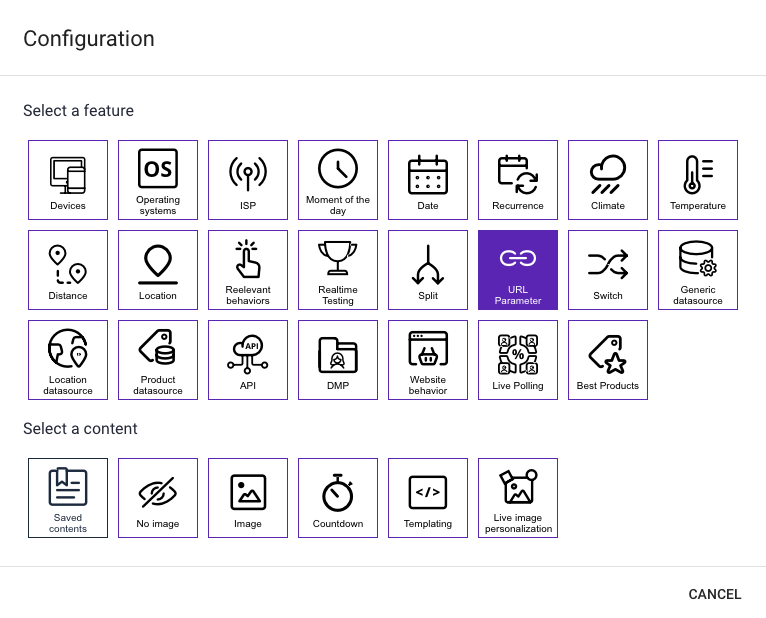Viewport: 766px width, 618px height.
Task: Choose the Countdown content type
Action: (338, 498)
